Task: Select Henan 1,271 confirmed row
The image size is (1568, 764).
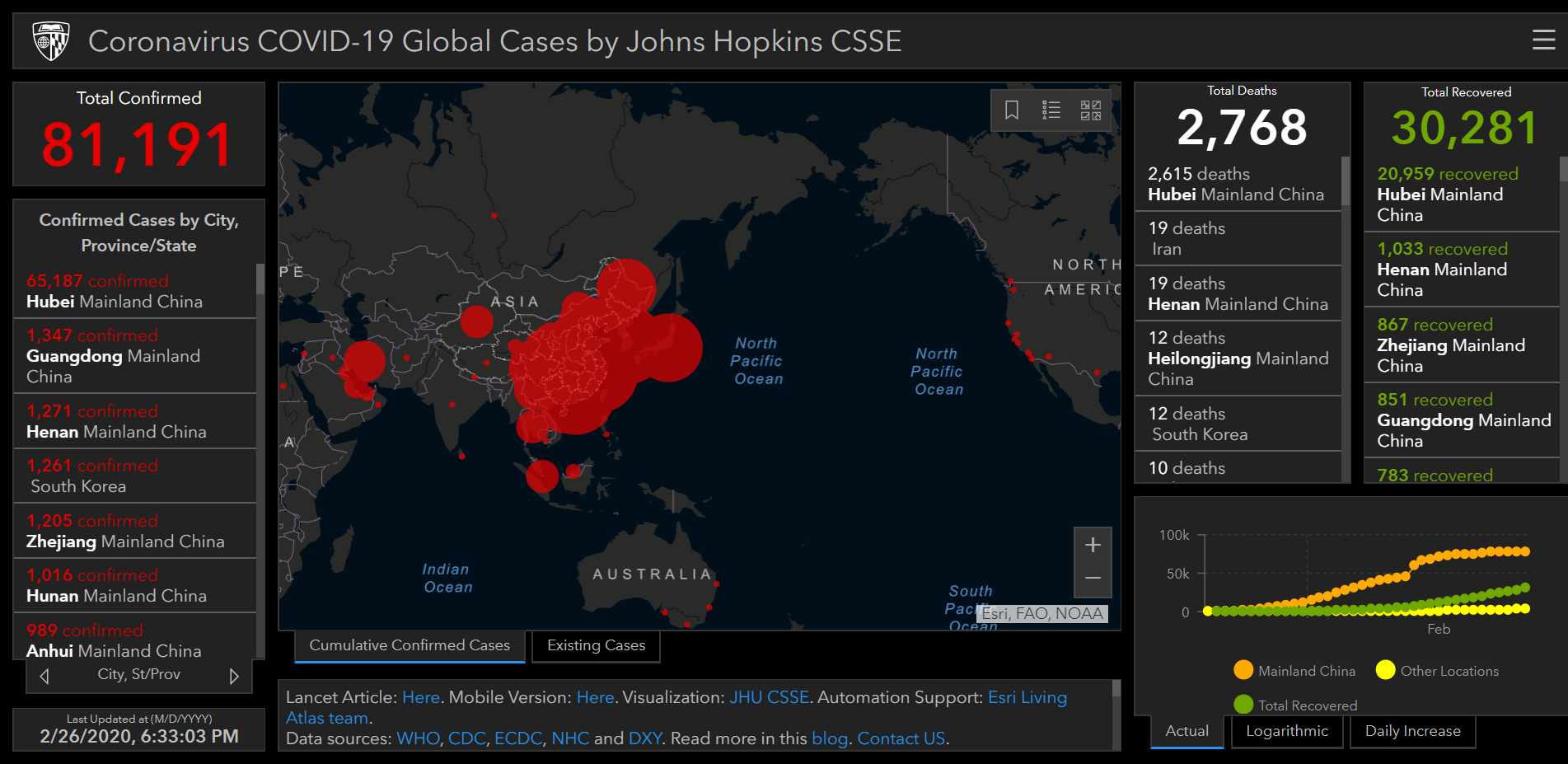Action: click(135, 421)
